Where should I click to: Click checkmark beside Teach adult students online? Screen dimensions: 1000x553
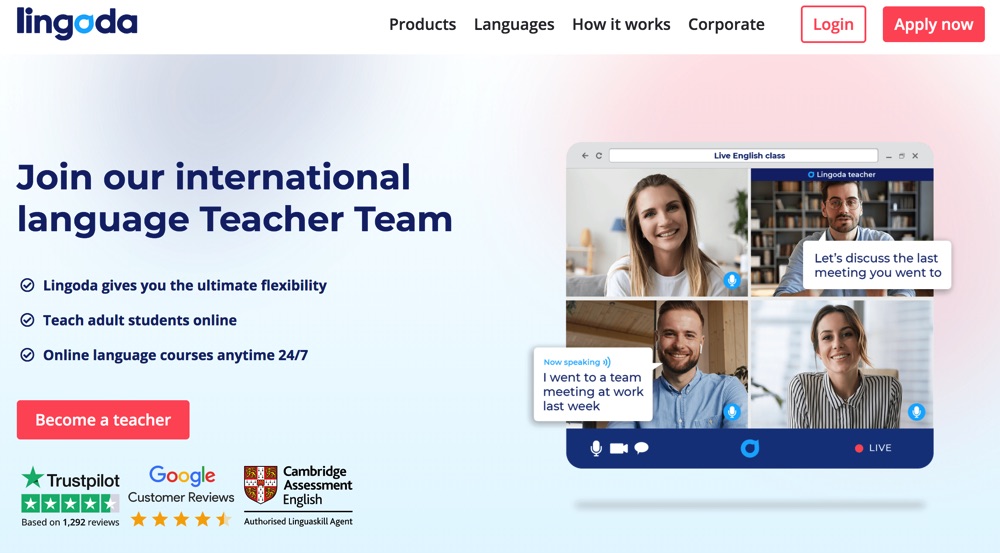(x=27, y=320)
